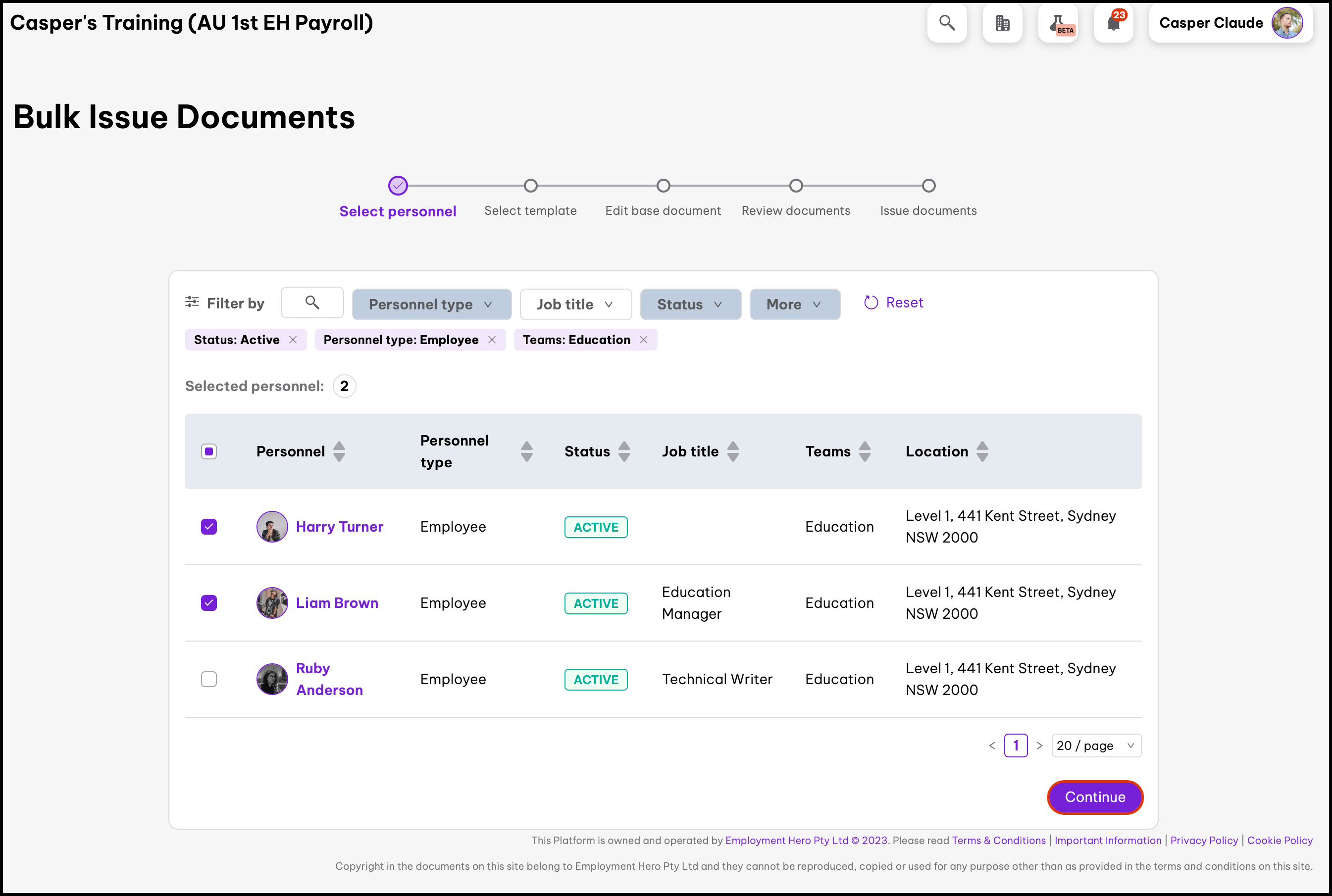Click the Reset filters link
This screenshot has width=1332, height=896.
tap(894, 303)
